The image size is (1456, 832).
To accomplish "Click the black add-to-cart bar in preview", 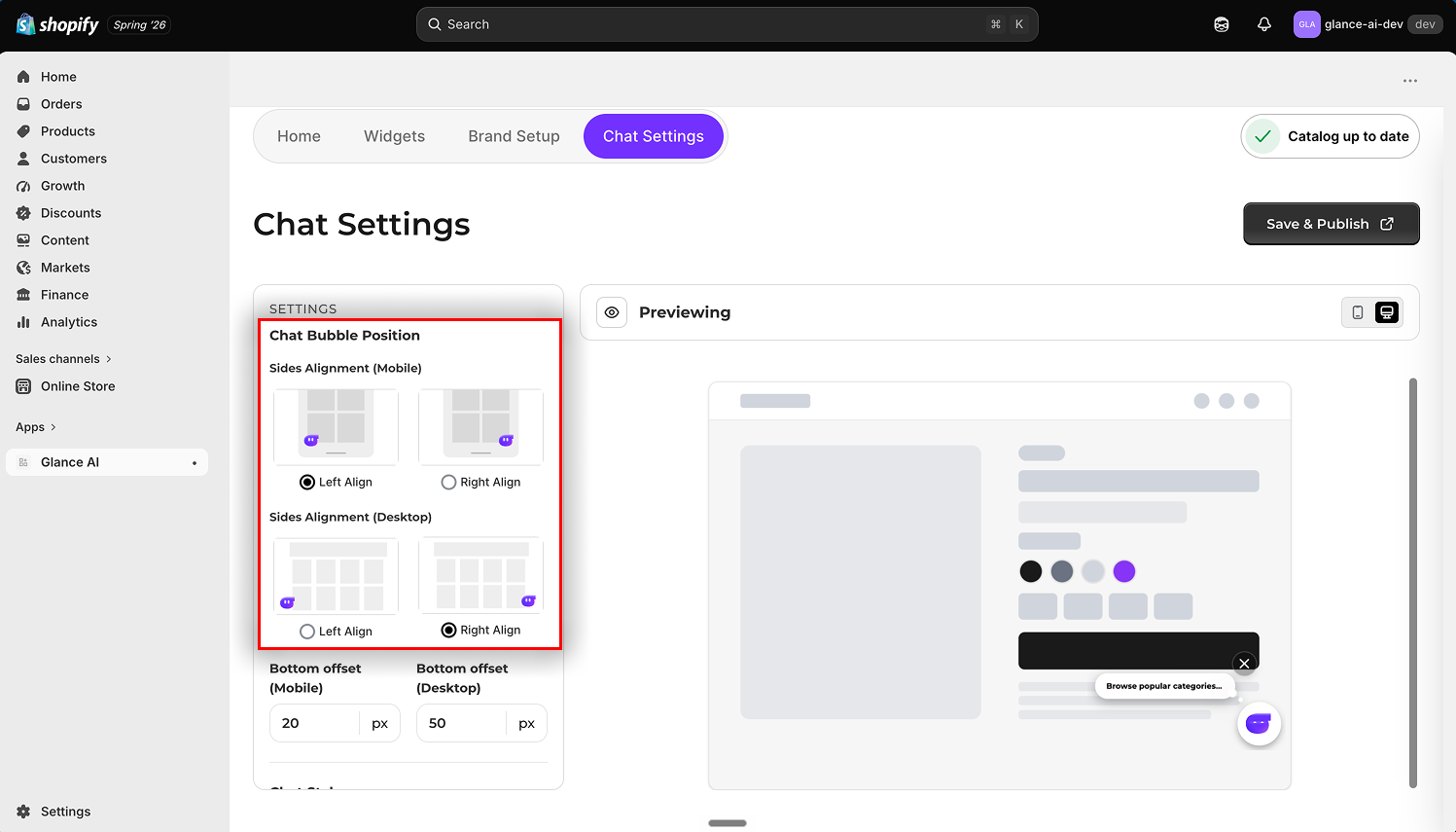I will [1138, 650].
